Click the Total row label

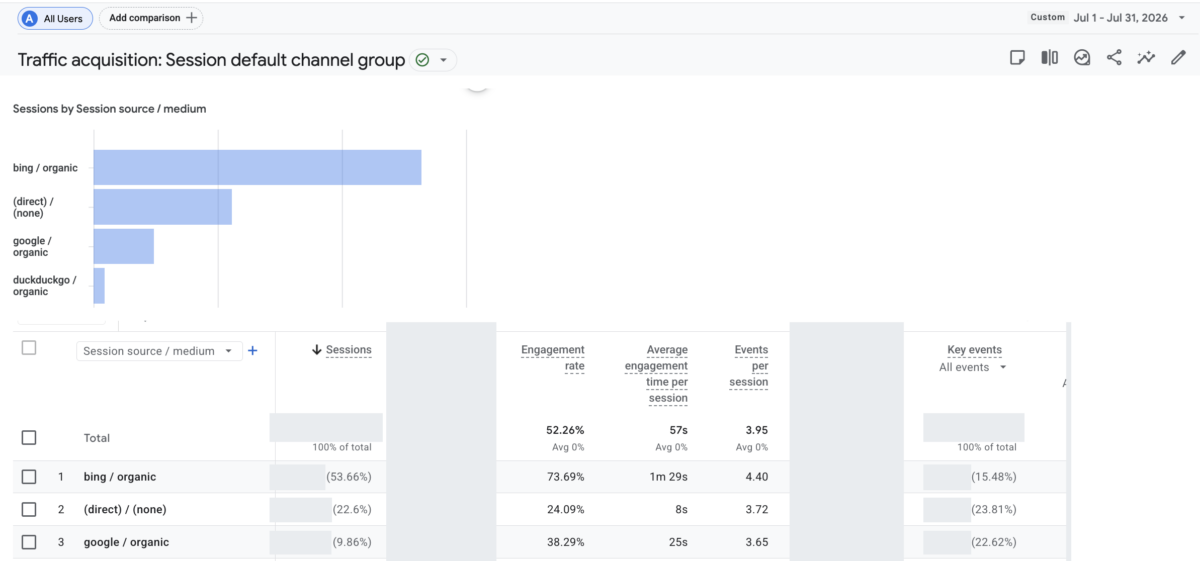[97, 438]
